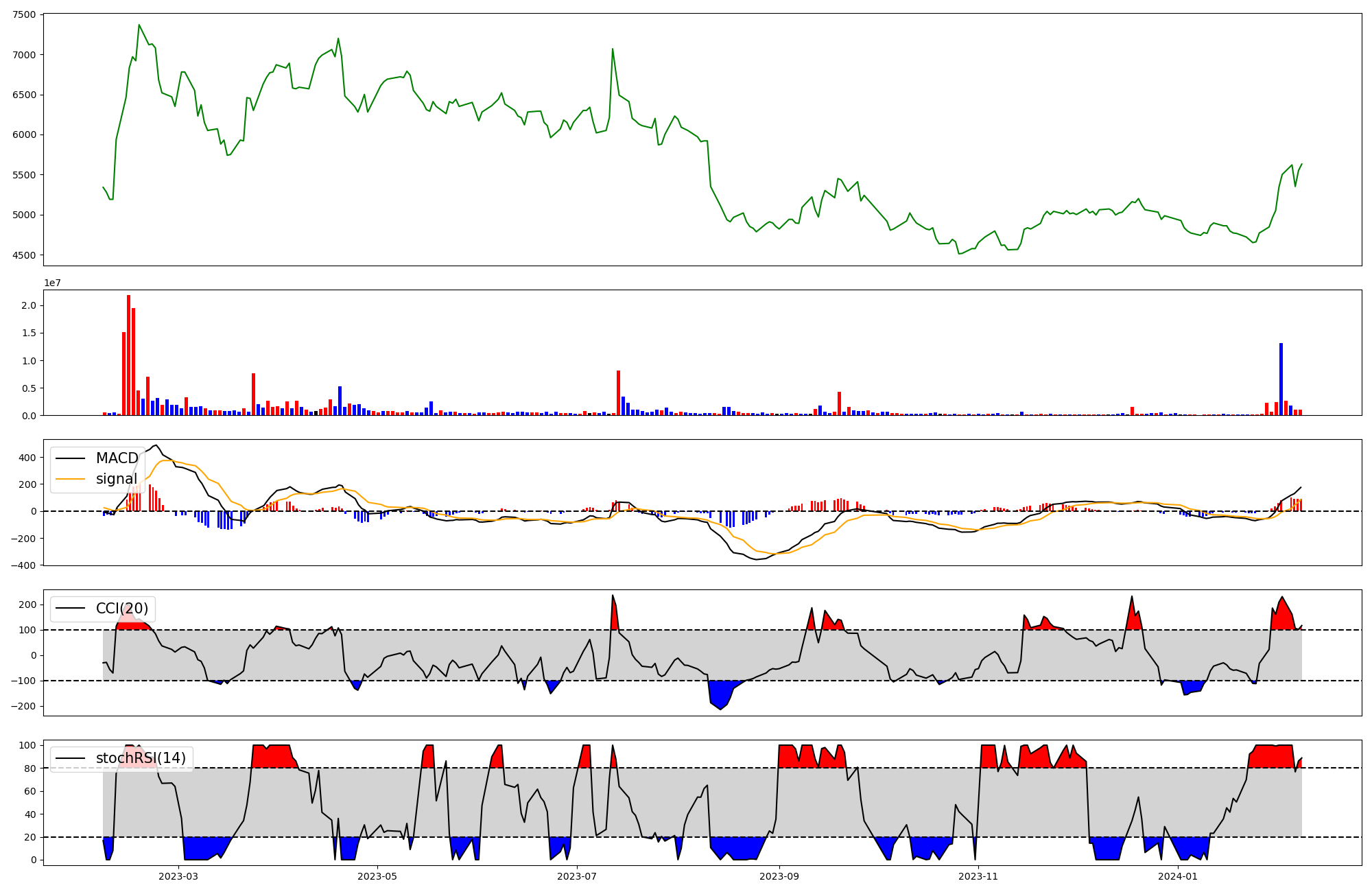Image resolution: width=1372 pixels, height=892 pixels.
Task: Click the 2023-05 x-axis date label
Action: pos(377,876)
